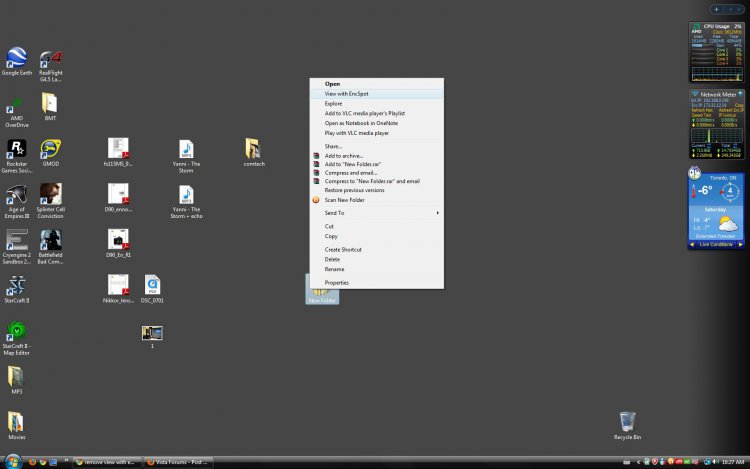Select the DSC_0701 PSD file icon
Image resolution: width=750 pixels, height=469 pixels.
point(152,289)
